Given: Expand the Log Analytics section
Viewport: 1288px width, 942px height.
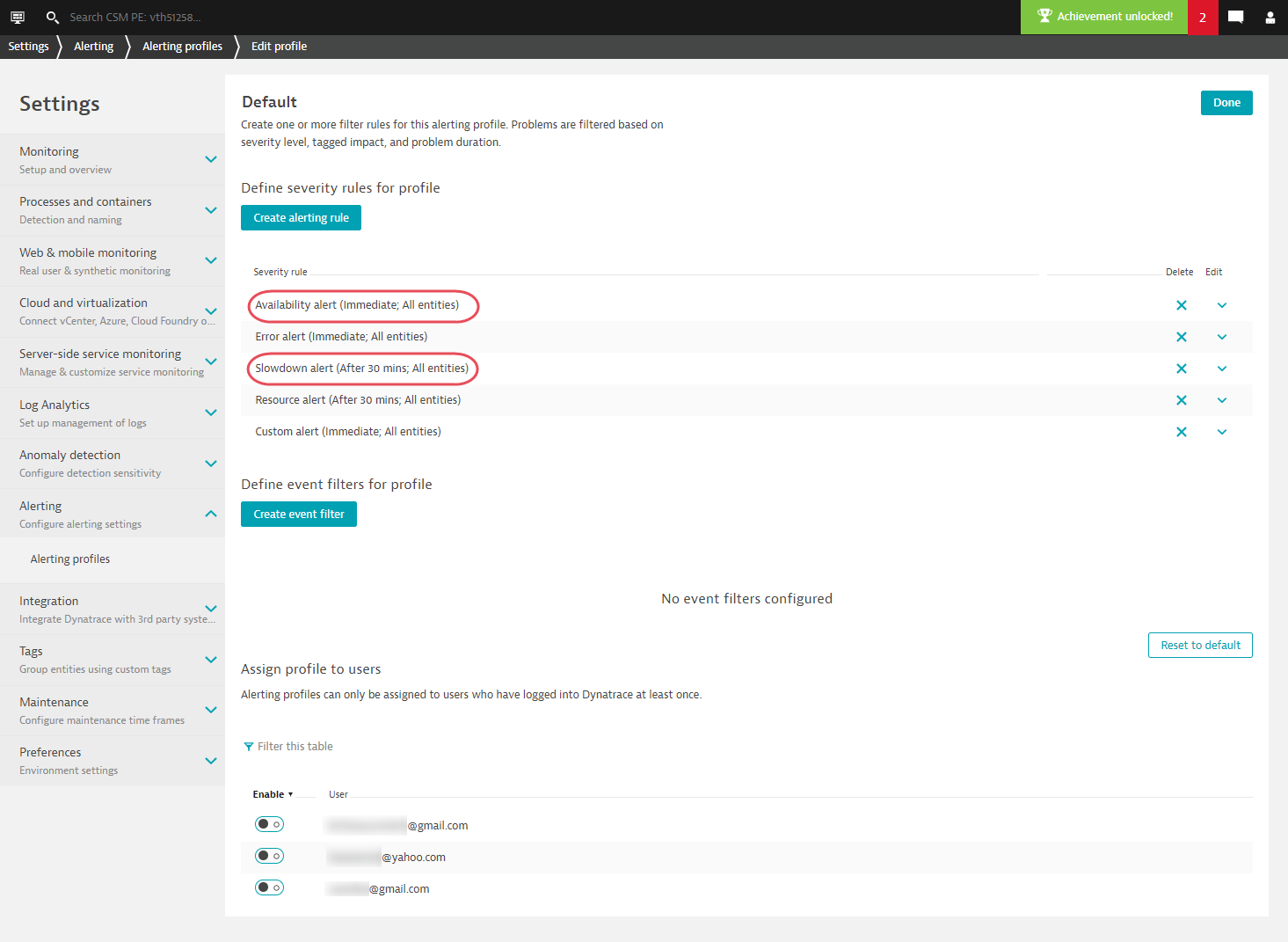Looking at the screenshot, I should point(211,413).
